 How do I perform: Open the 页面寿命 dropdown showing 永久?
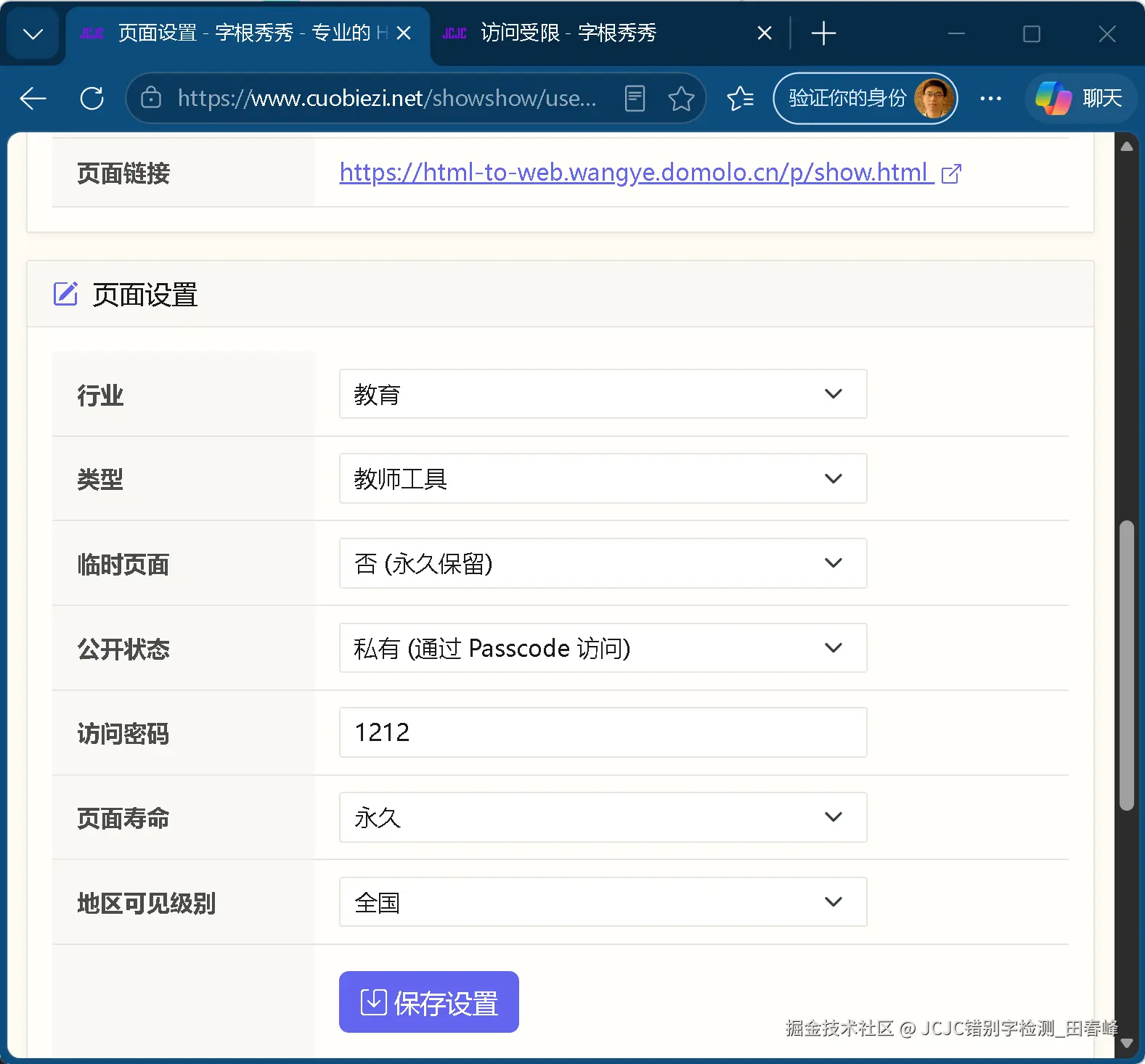pos(603,817)
